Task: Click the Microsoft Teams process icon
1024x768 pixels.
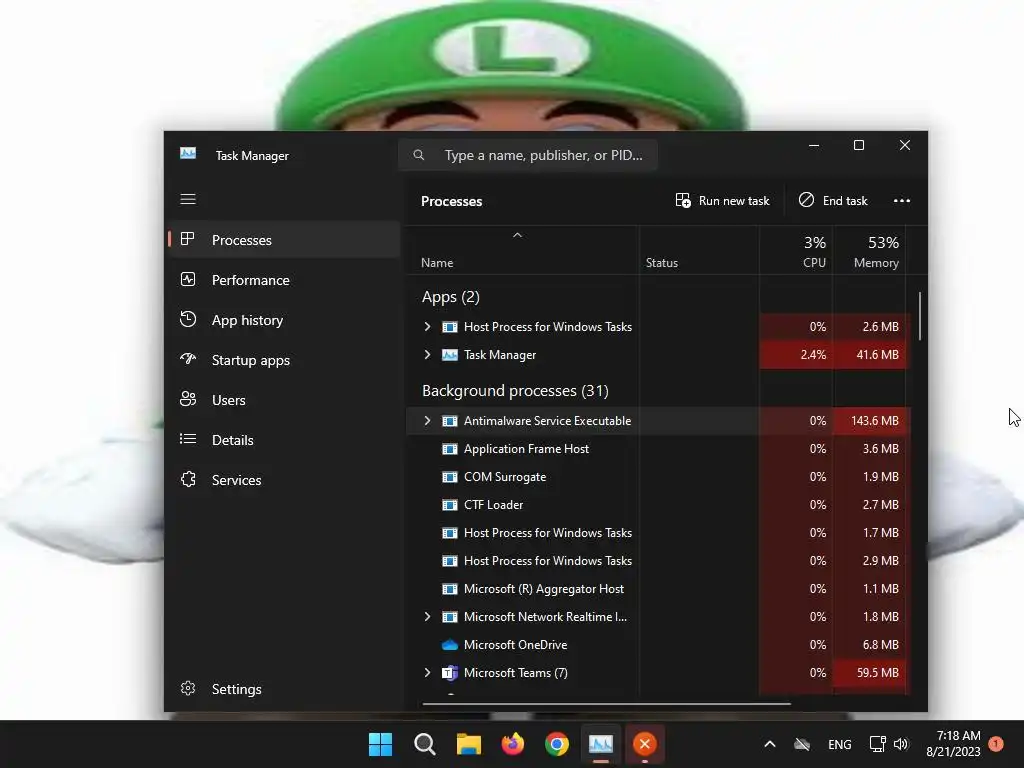Action: [449, 673]
